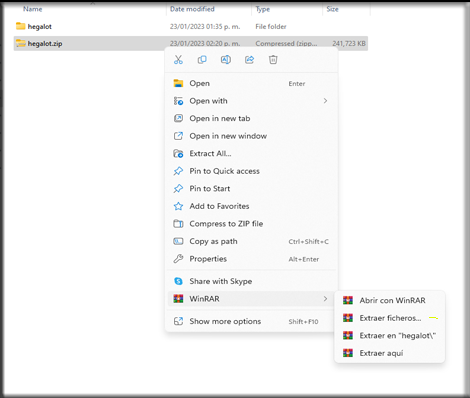Click the WinRAR submenu arrow chevron

pyautogui.click(x=325, y=299)
